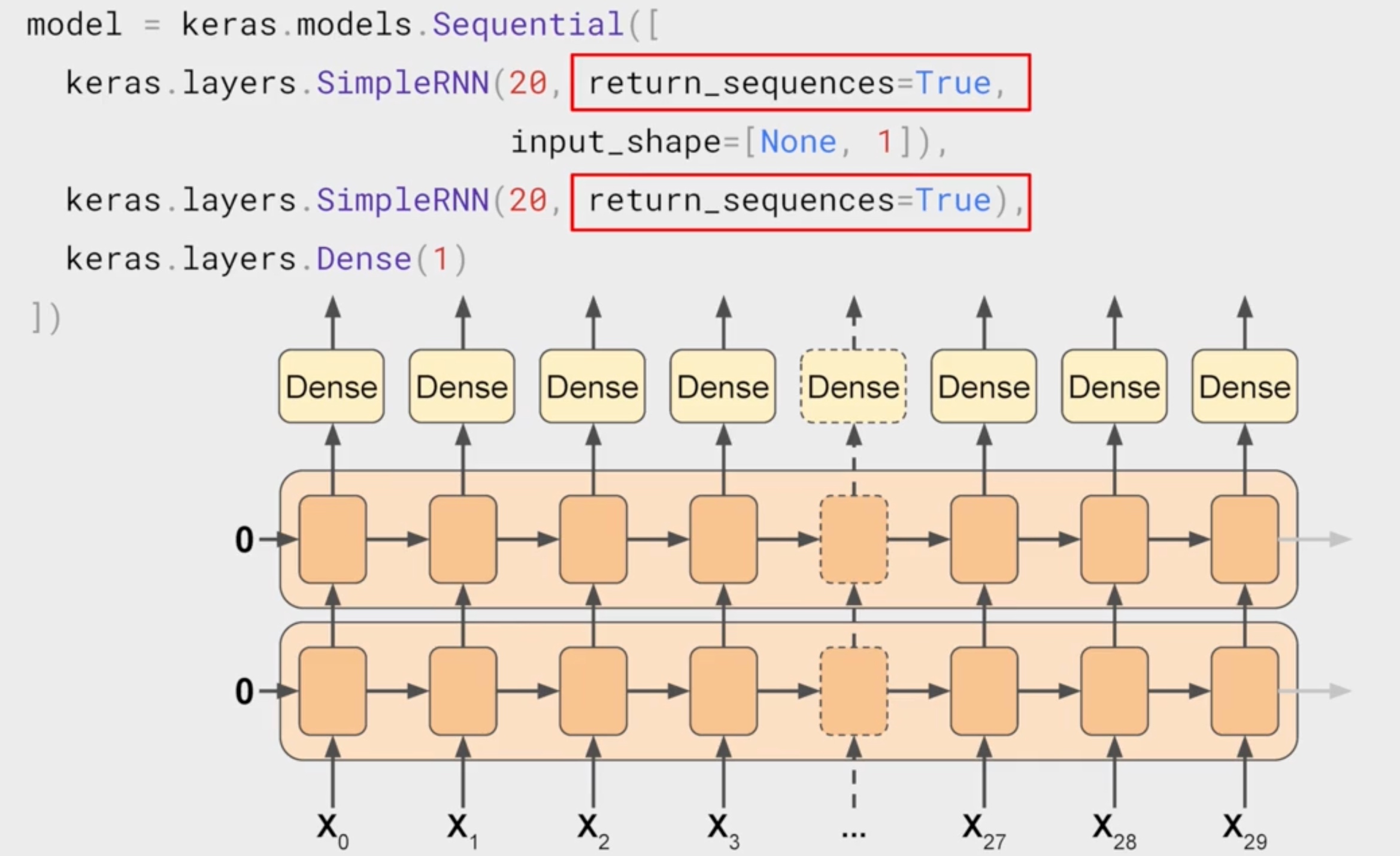Image resolution: width=1400 pixels, height=856 pixels.
Task: Click the upper-layer RNN cell in the x27 column
Action: pos(984,539)
